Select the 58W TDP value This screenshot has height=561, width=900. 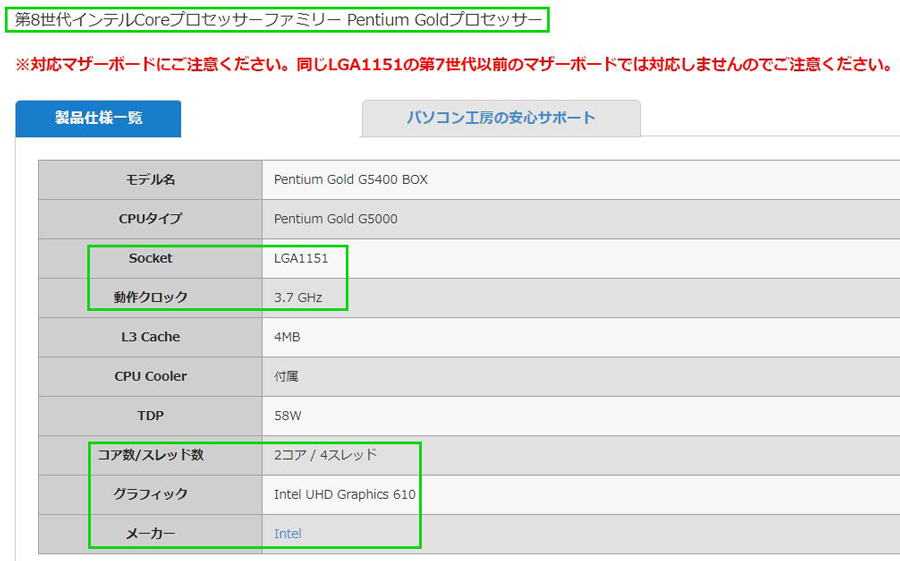(x=288, y=416)
